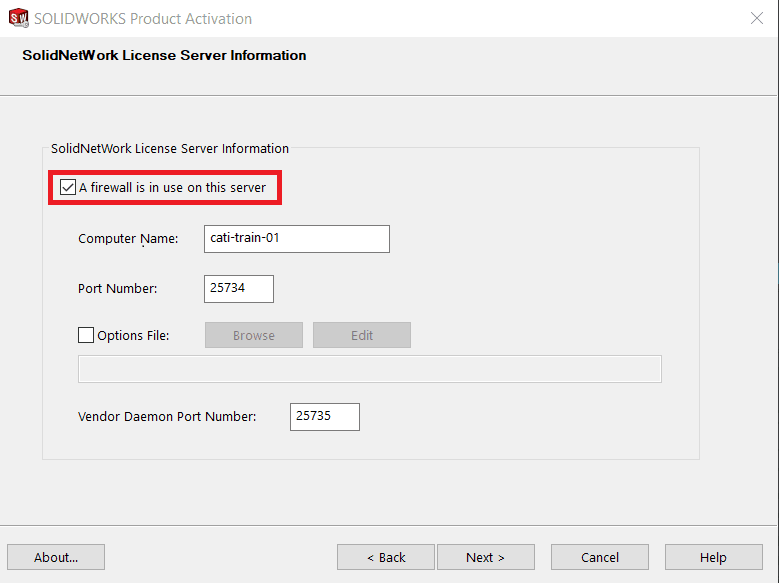This screenshot has height=584, width=779.
Task: Close the Product Activation window
Action: pos(757,18)
